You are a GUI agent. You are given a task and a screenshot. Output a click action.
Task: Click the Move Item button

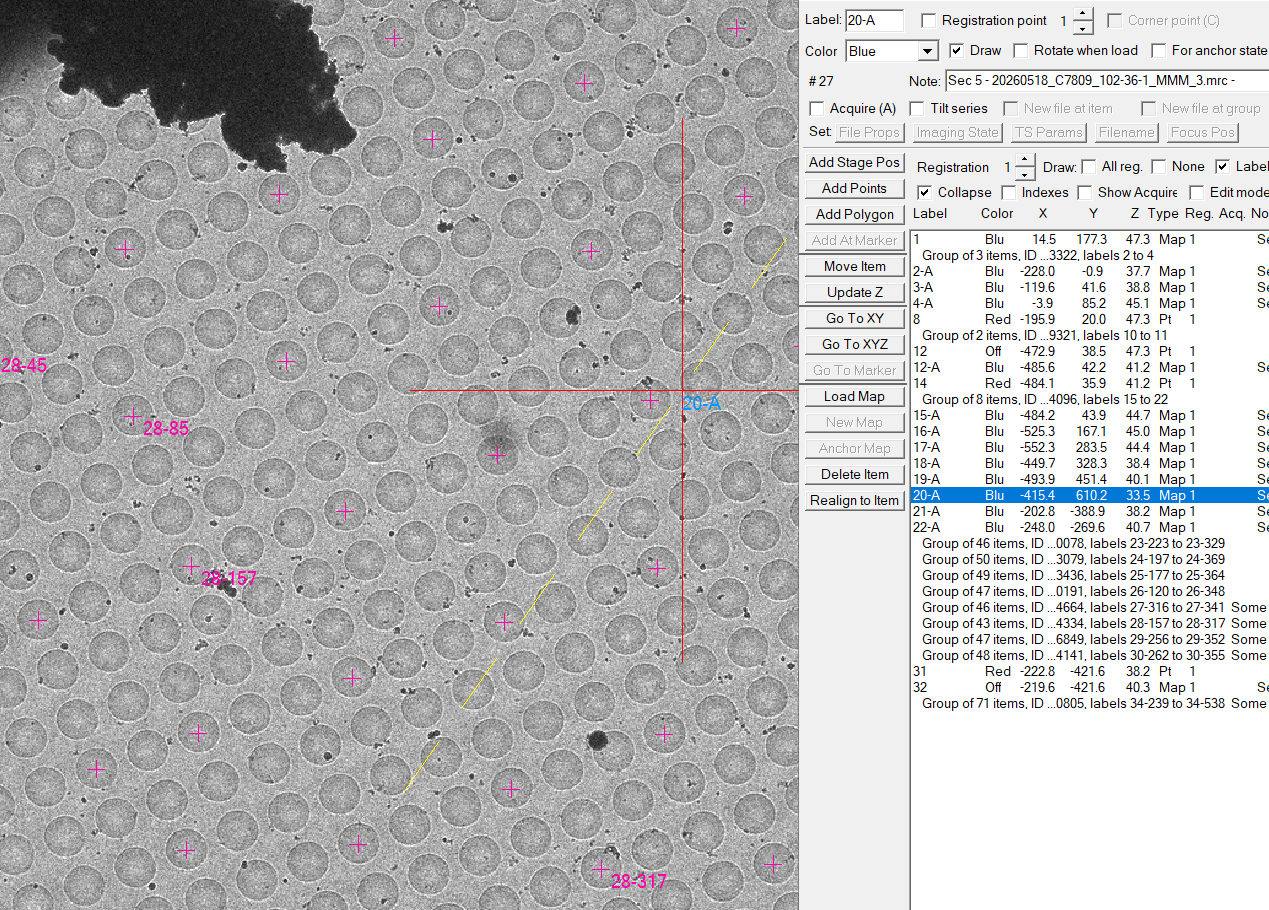click(x=854, y=266)
